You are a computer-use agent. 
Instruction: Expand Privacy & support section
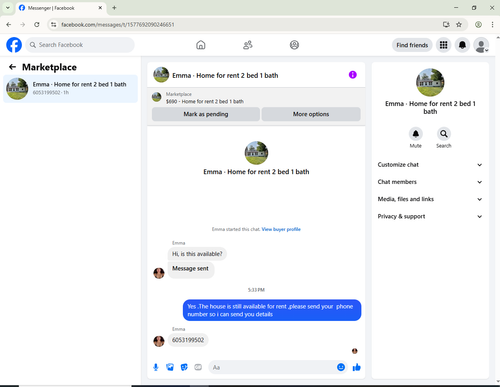(430, 217)
